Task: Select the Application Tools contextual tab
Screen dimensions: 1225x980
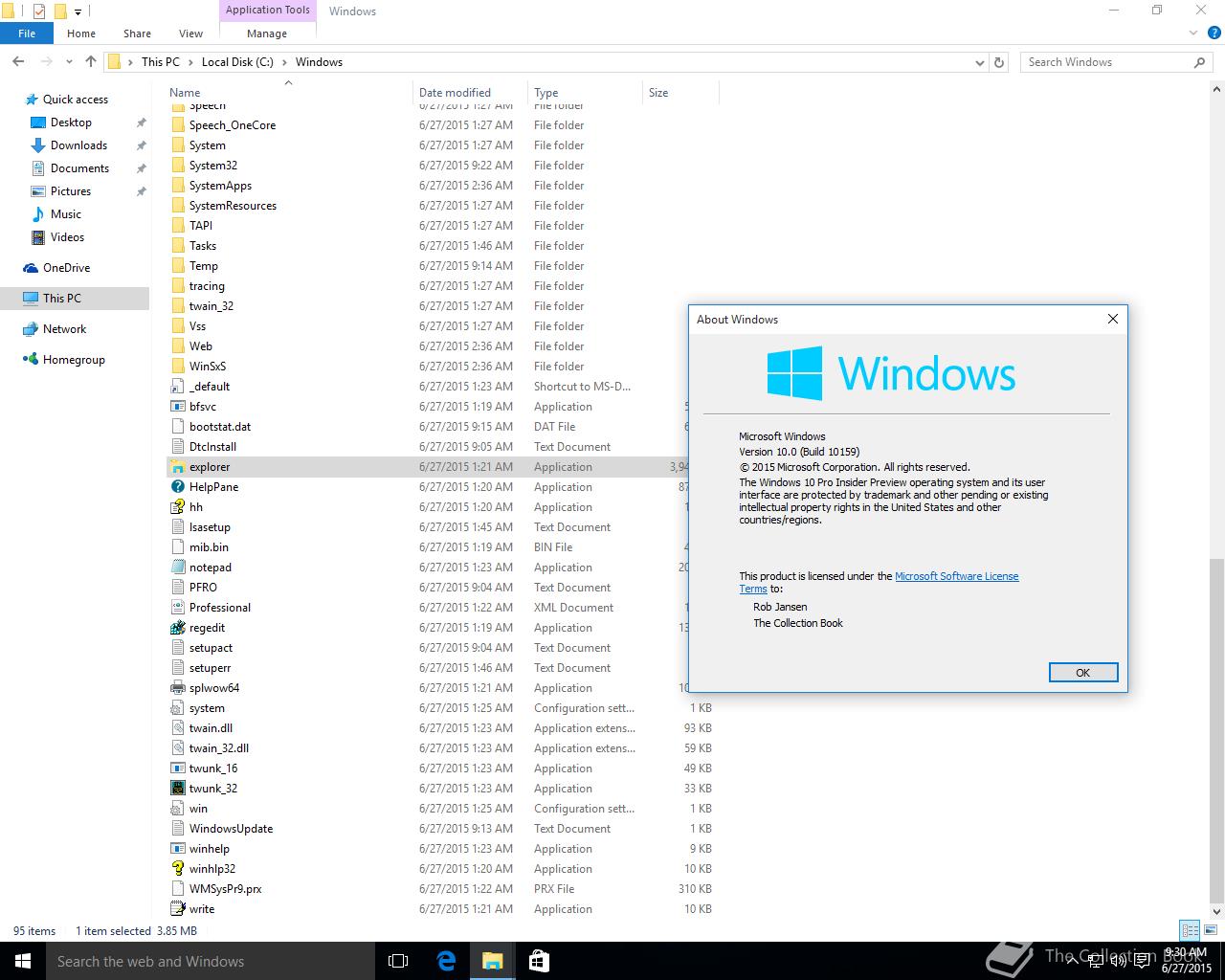Action: 268,10
